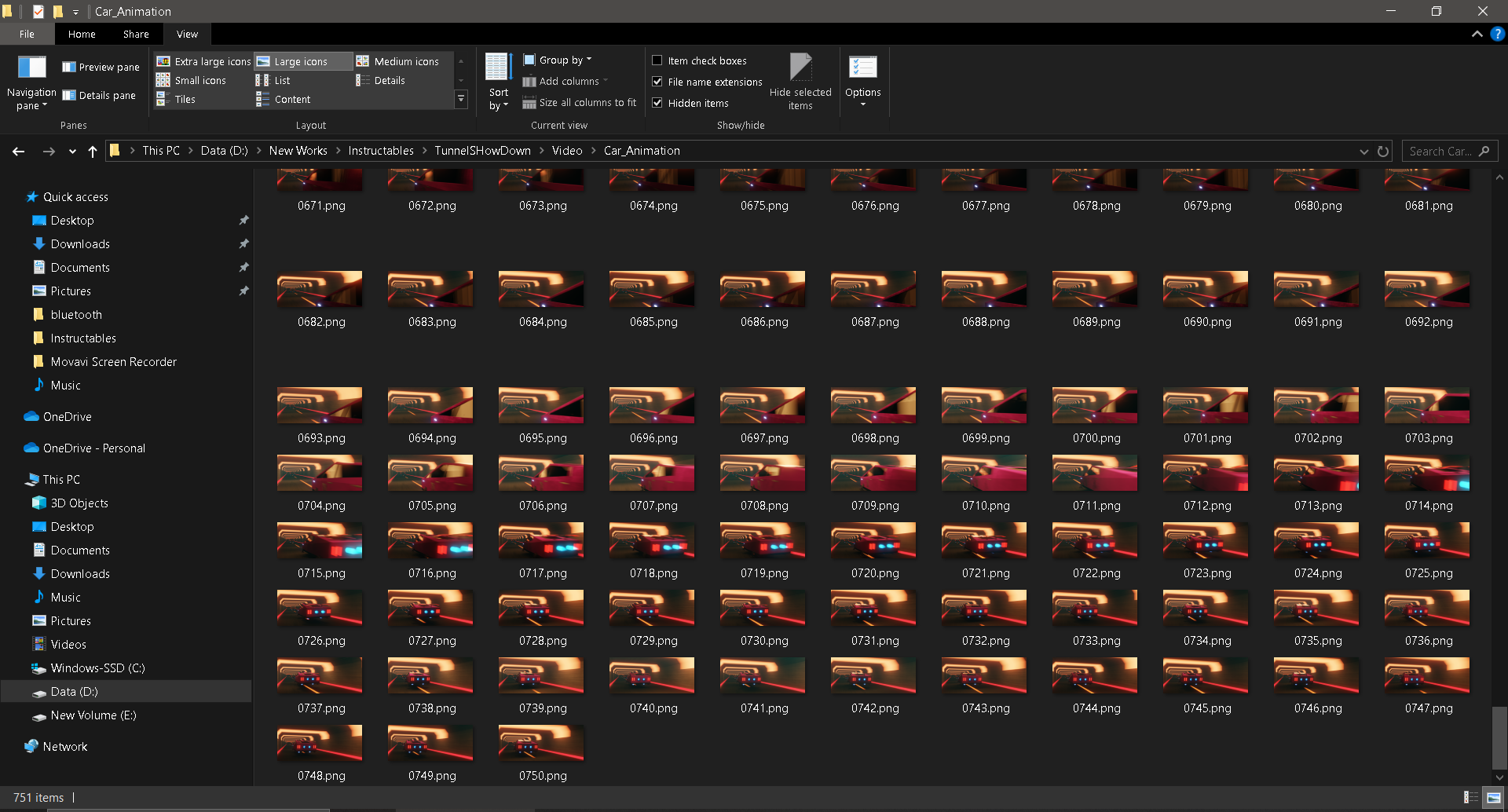1508x812 pixels.
Task: Switch to details view from status bar
Action: [x=1471, y=798]
